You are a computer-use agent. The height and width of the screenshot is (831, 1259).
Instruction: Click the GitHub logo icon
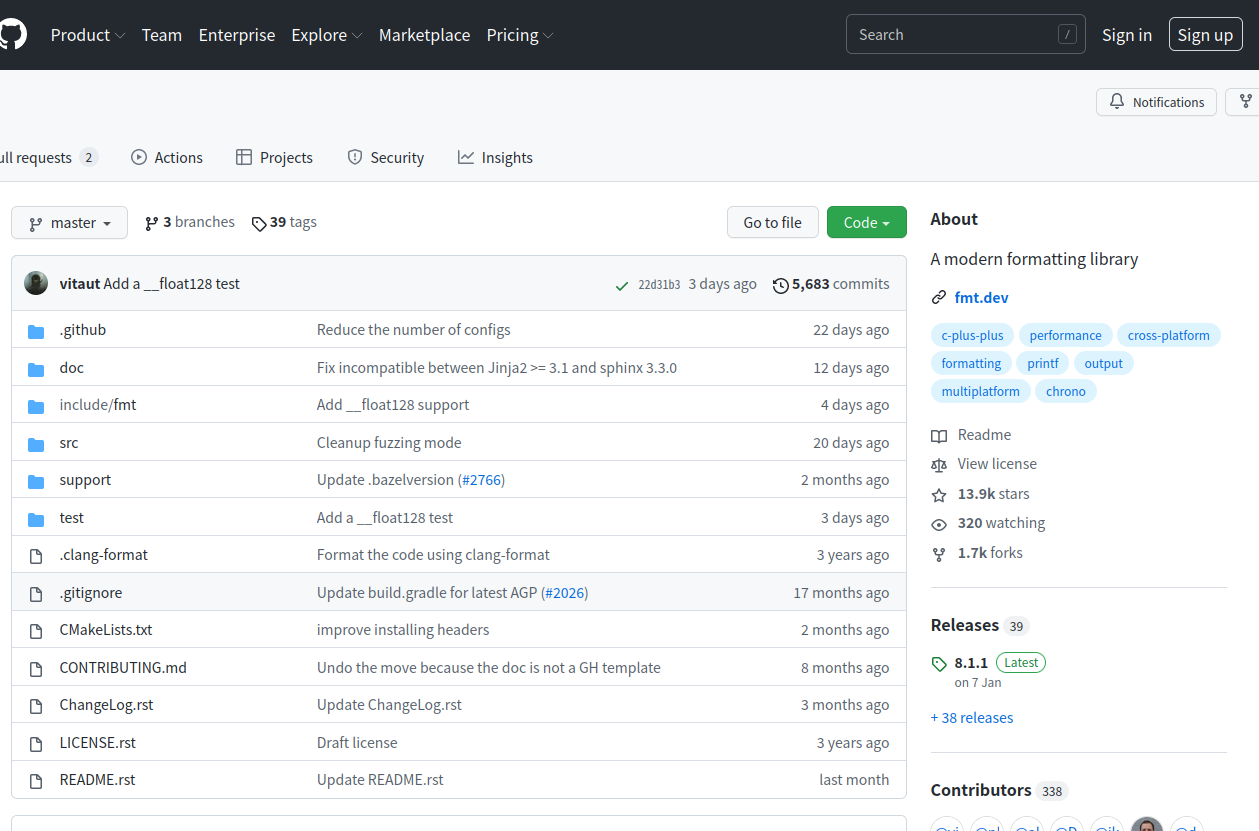point(11,35)
